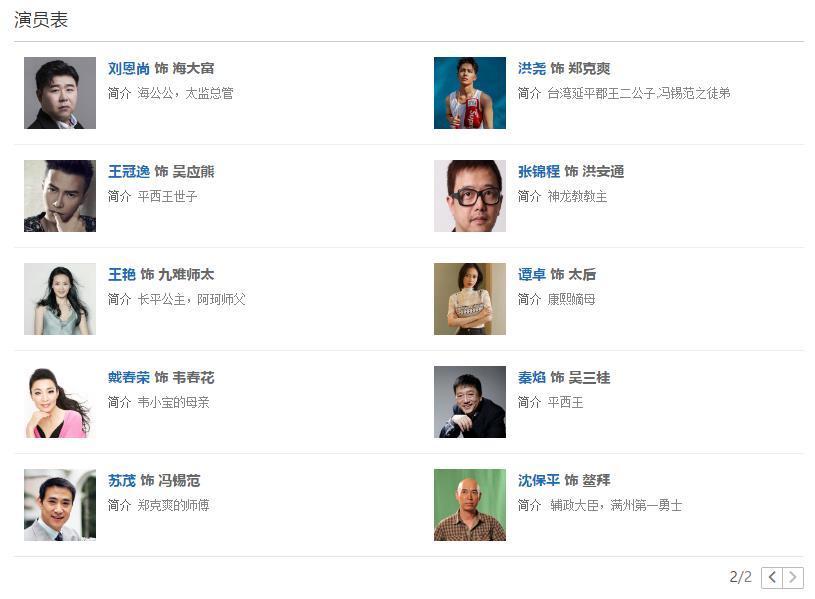Open actor link 刘恩尚
Viewport: 815px width, 599px height.
(x=129, y=69)
